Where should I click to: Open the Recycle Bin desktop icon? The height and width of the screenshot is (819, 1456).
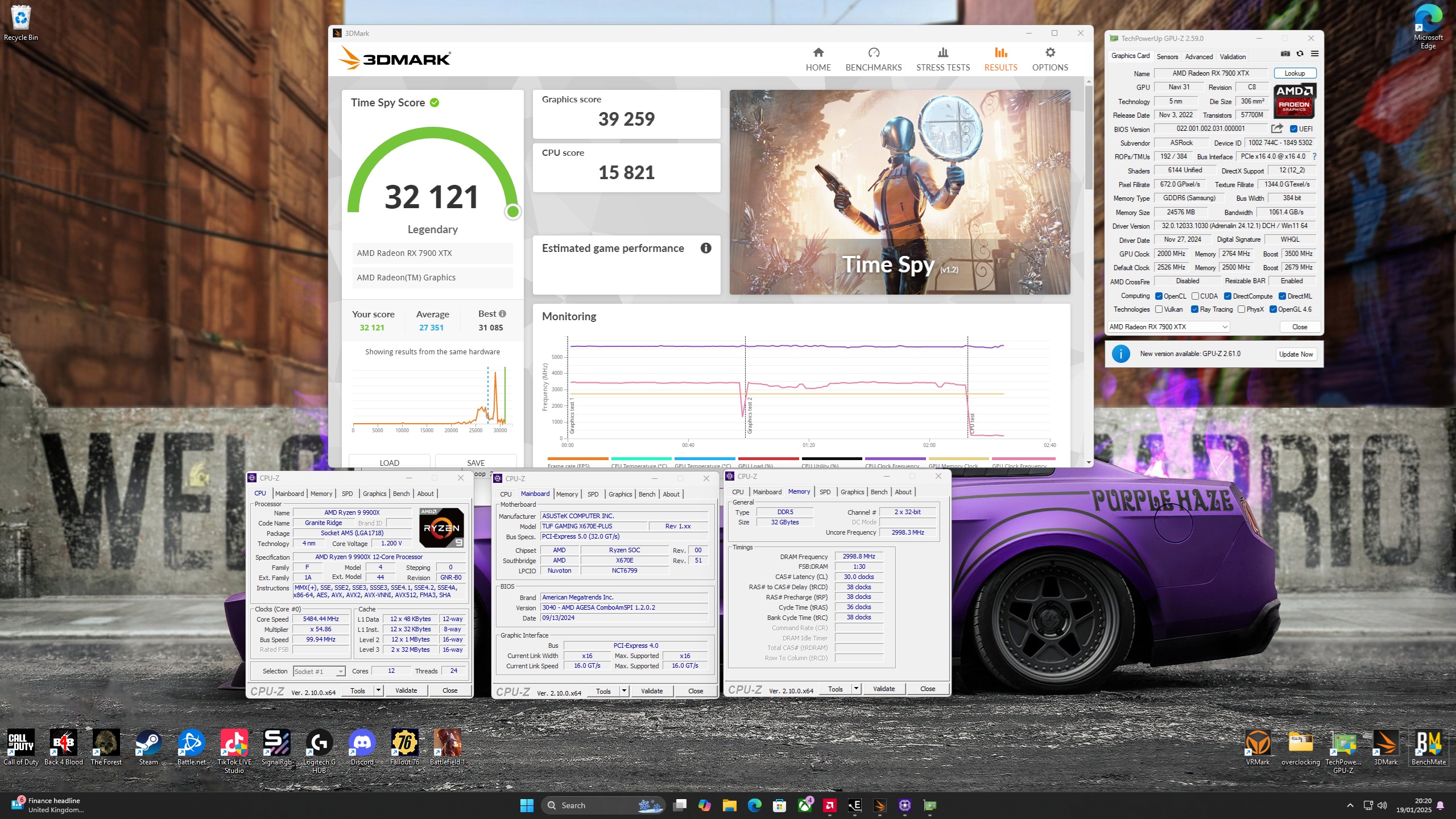[21, 23]
